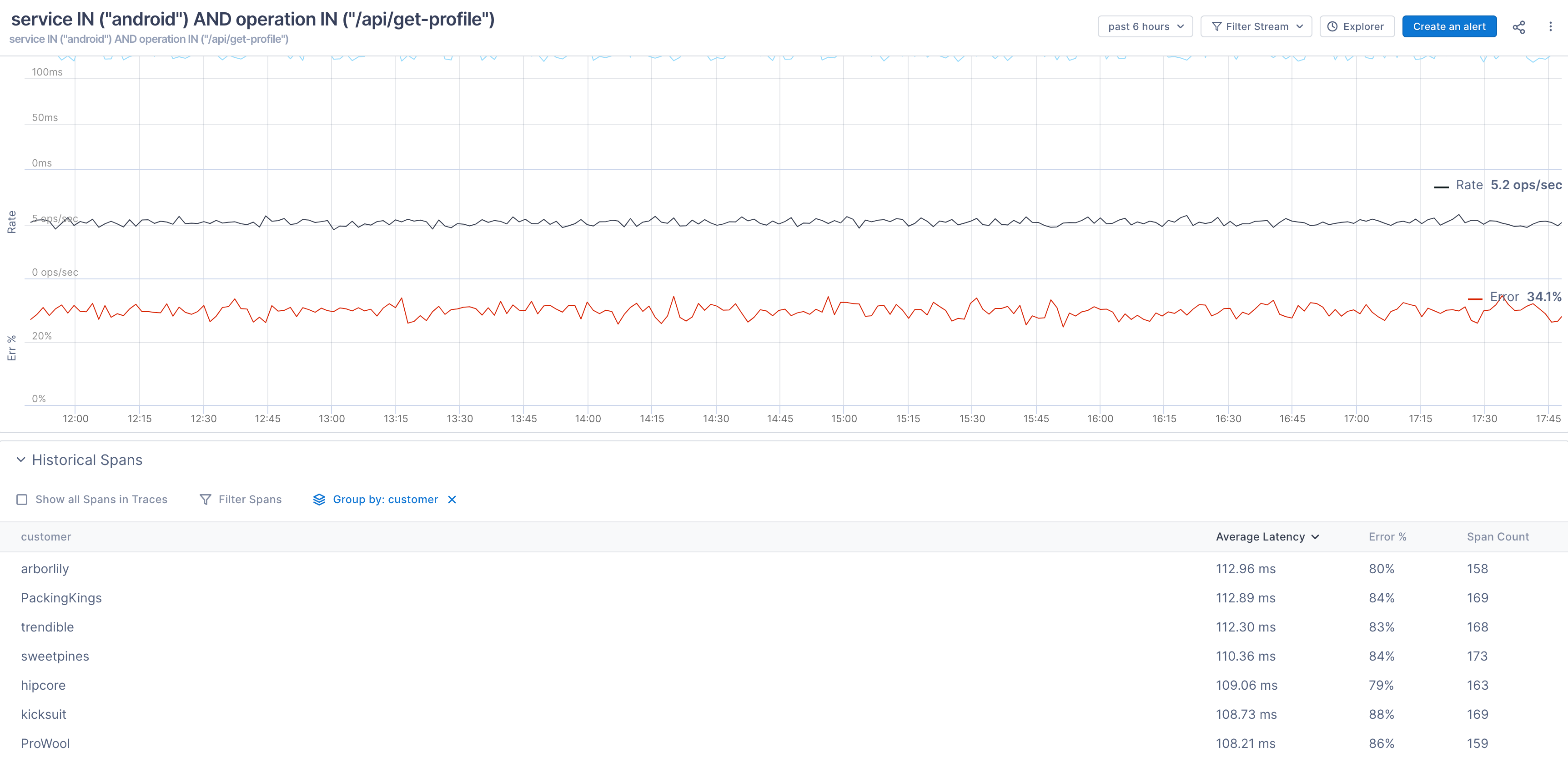Viewport: 1568px width, 768px height.
Task: Click the black Rate legend line
Action: coord(1441,187)
